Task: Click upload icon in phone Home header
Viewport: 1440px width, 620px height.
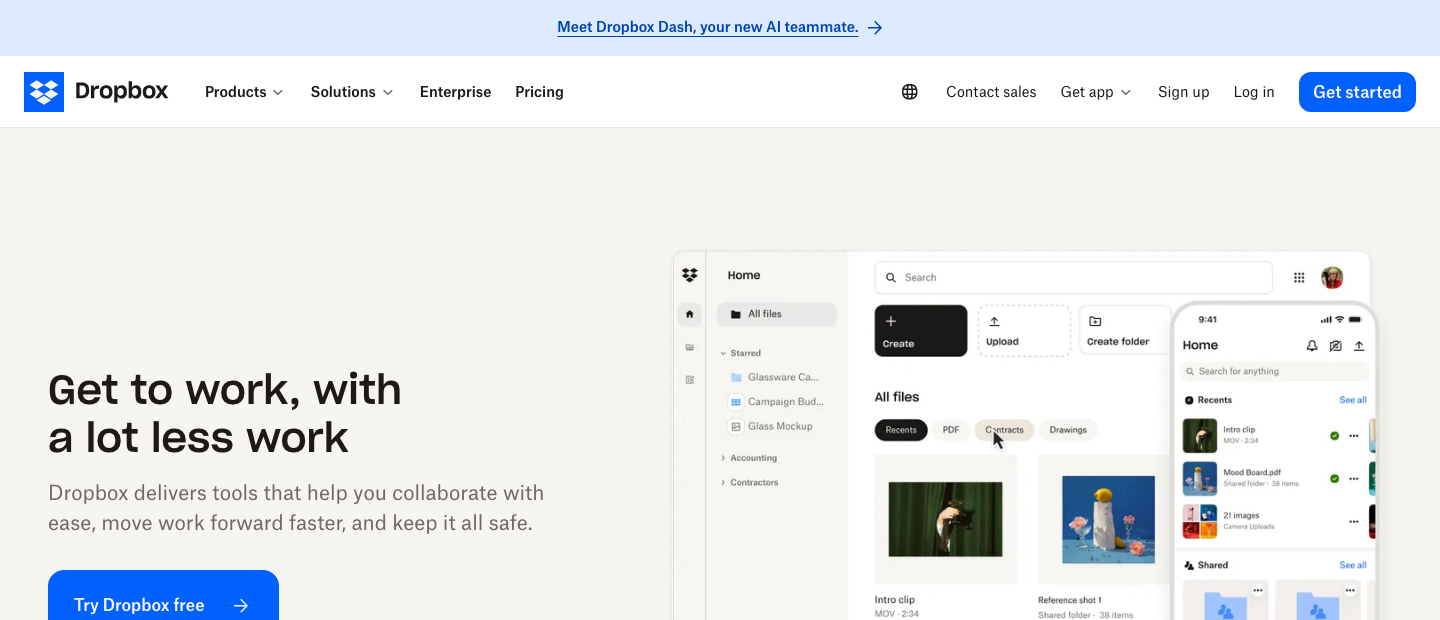Action: (x=1359, y=346)
